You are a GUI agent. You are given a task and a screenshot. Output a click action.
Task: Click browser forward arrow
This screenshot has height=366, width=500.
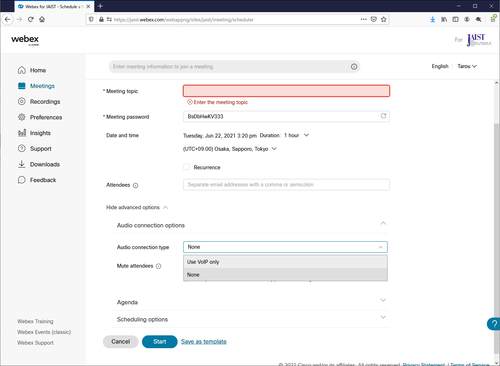click(x=19, y=19)
